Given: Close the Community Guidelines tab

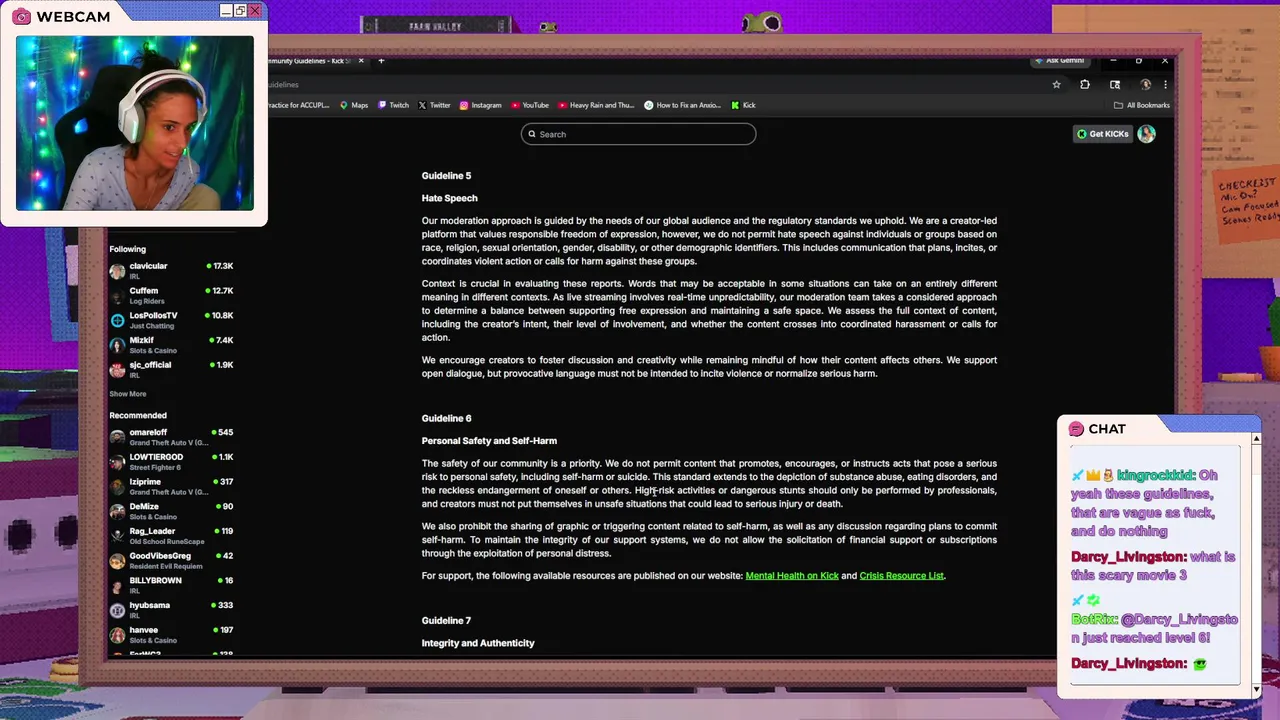Looking at the screenshot, I should 361,61.
